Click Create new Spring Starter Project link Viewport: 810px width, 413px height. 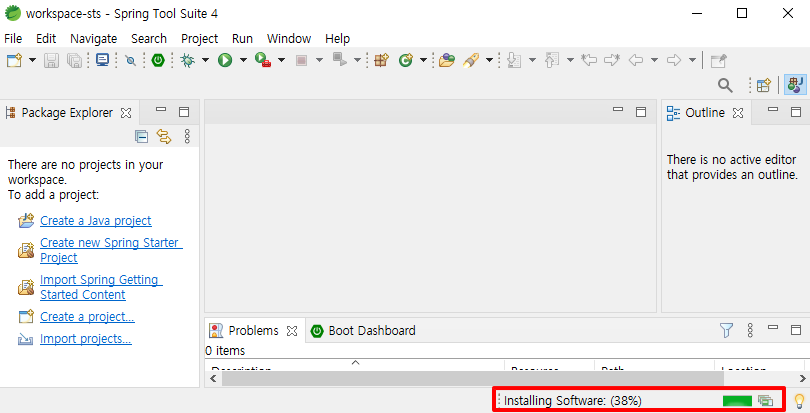pyautogui.click(x=111, y=250)
